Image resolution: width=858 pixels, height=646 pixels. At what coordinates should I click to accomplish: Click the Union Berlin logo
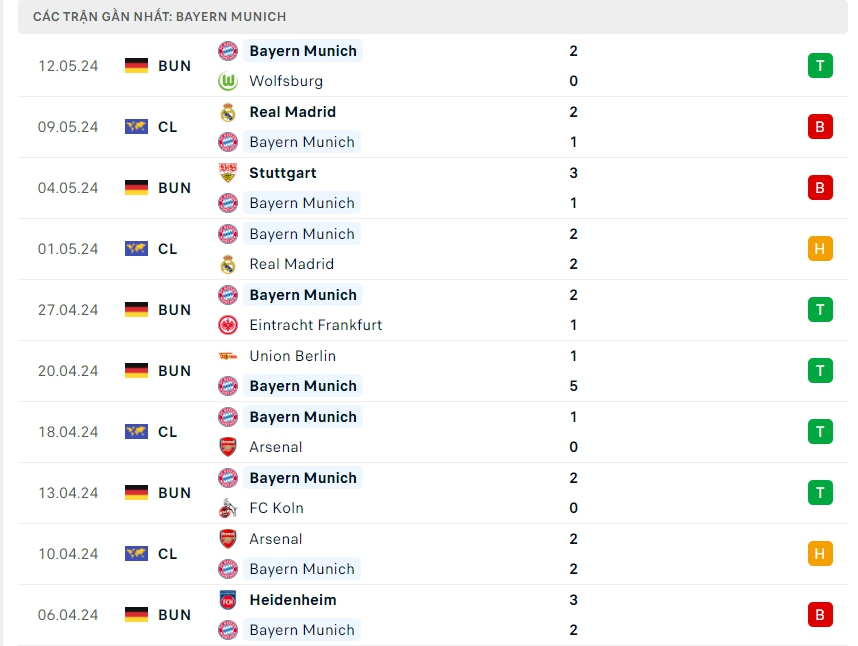(x=228, y=356)
